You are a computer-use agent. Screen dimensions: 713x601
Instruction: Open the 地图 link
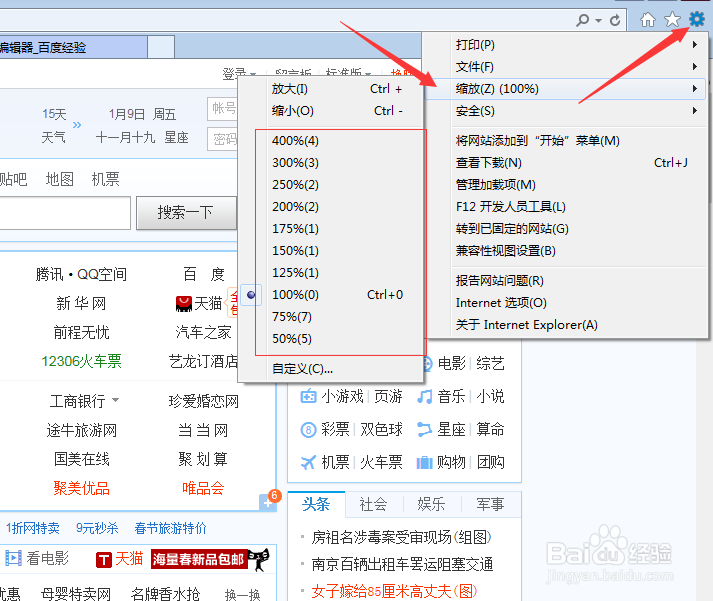tap(60, 179)
